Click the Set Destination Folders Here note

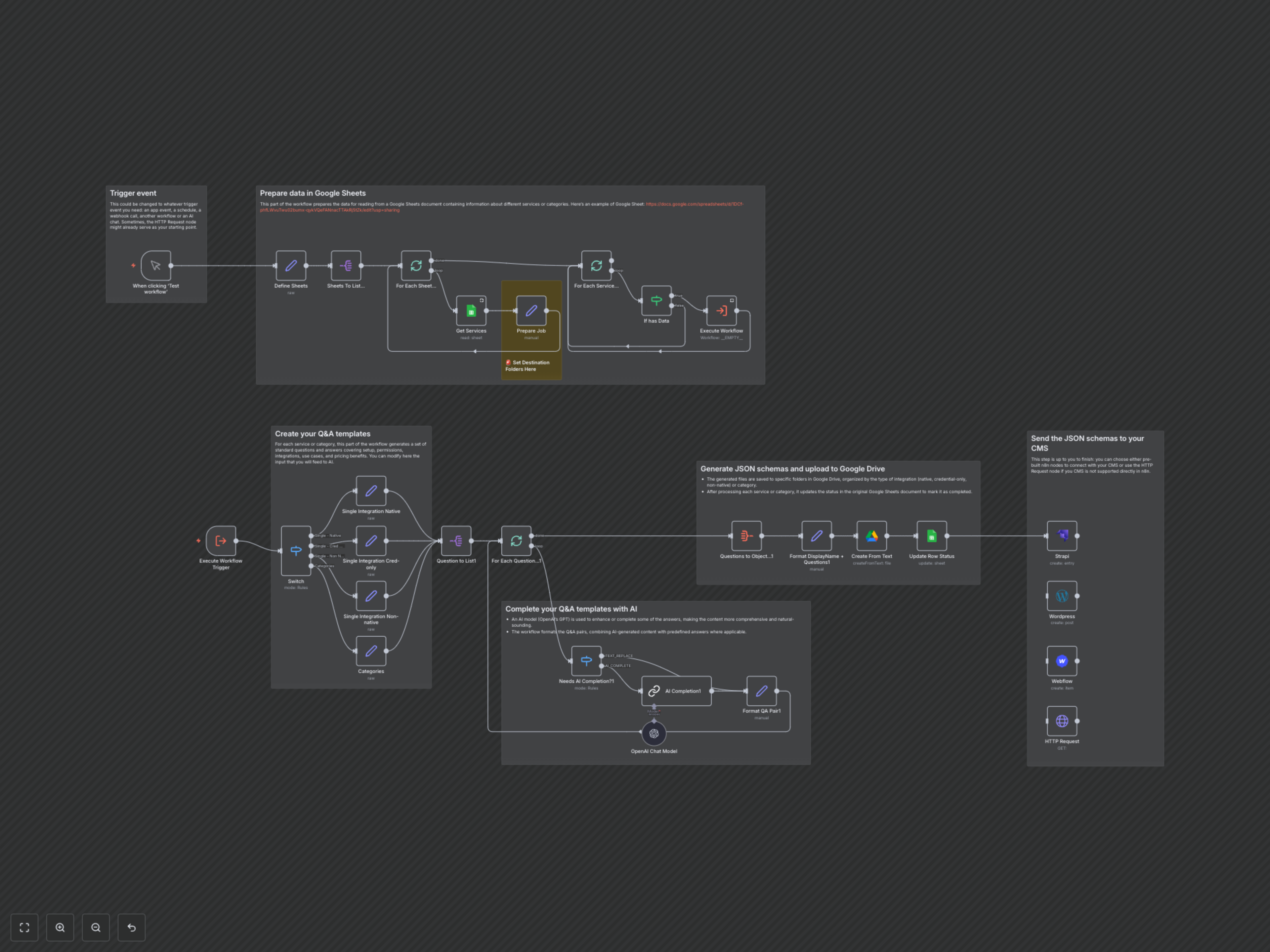[x=530, y=366]
